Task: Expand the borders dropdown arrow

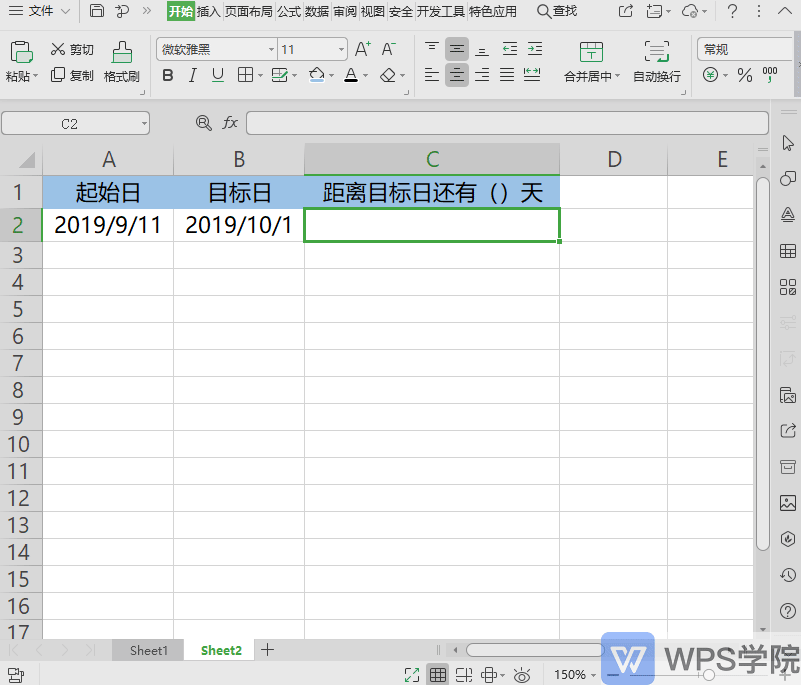Action: (260, 76)
